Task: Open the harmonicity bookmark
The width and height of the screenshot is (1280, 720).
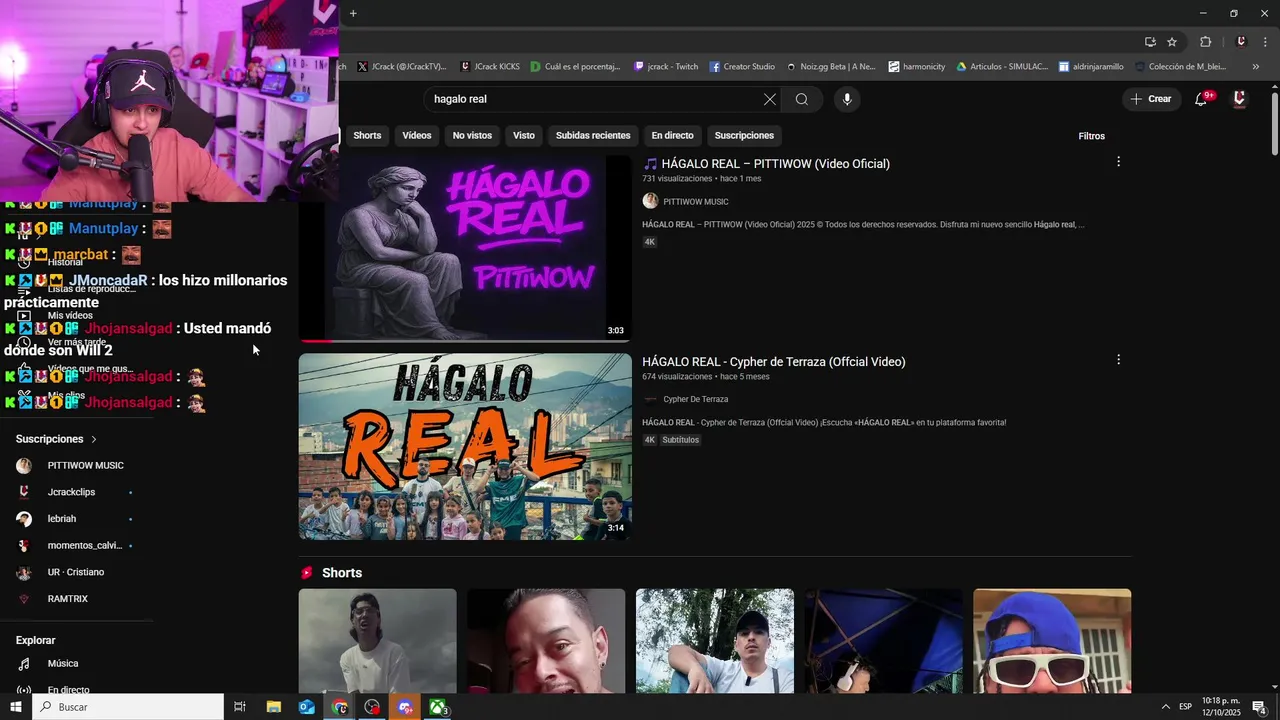Action: 917,67
